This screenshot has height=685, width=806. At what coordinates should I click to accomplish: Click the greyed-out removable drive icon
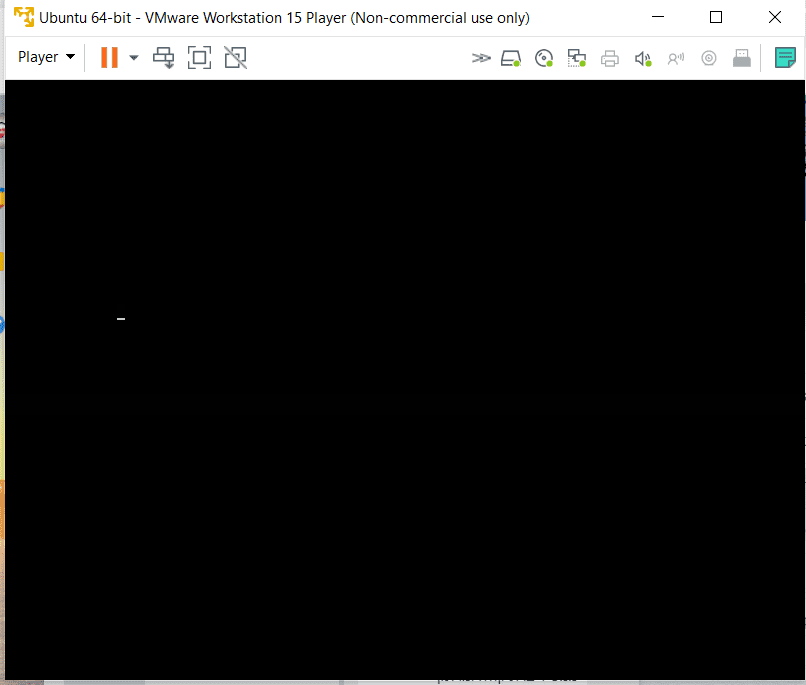click(742, 58)
